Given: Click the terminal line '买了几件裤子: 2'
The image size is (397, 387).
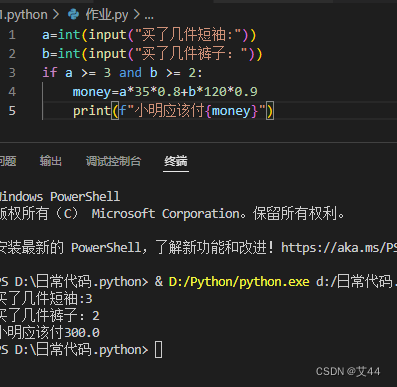Looking at the screenshot, I should point(50,315).
